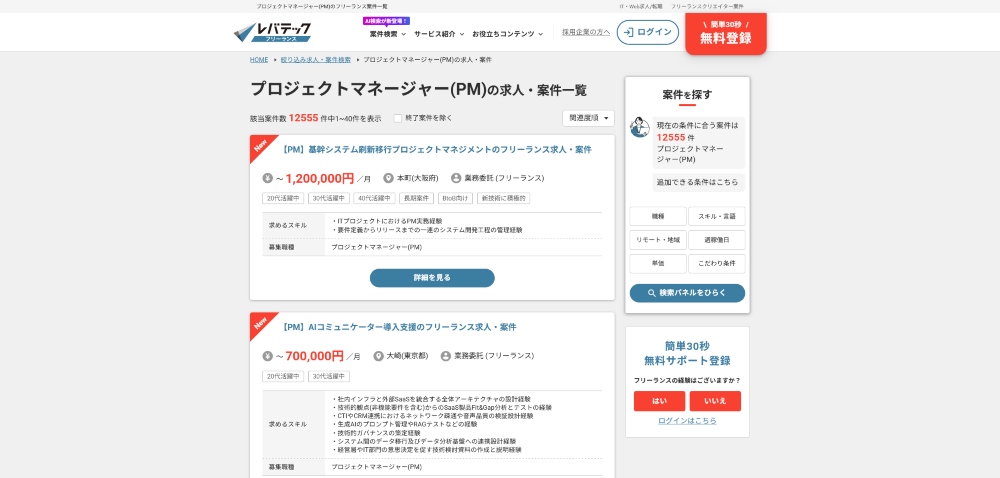The height and width of the screenshot is (478, 1000).
Task: Open the スキル・言語 filter
Action: pyautogui.click(x=717, y=216)
